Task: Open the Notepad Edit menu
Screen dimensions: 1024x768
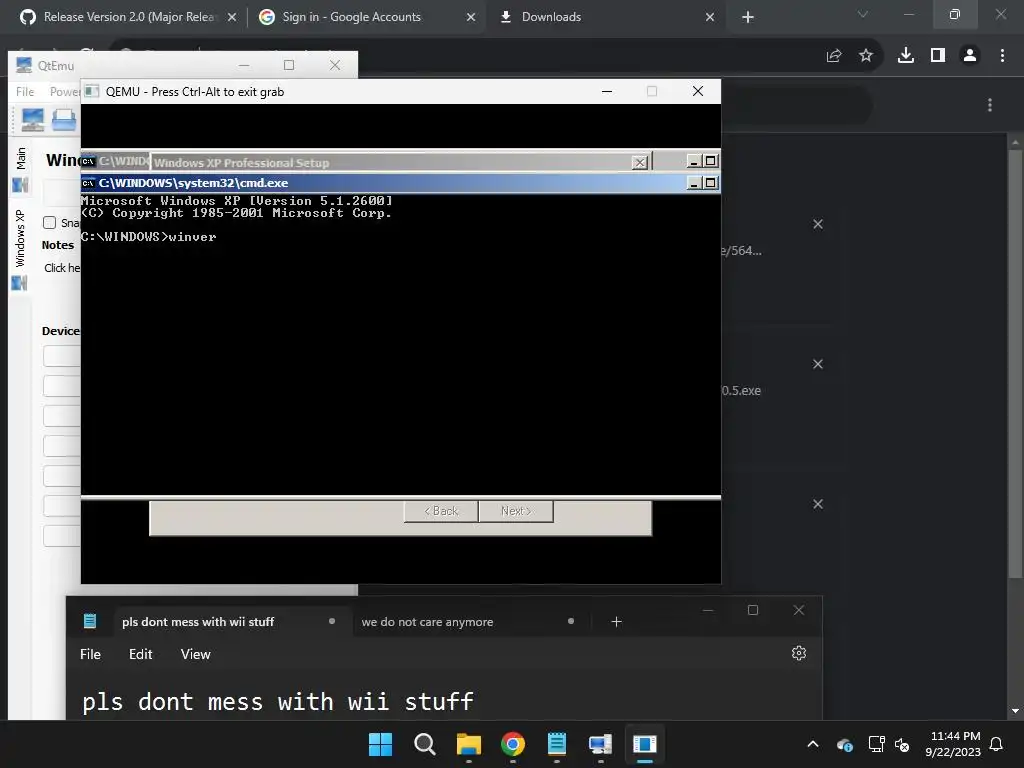Action: pyautogui.click(x=140, y=654)
